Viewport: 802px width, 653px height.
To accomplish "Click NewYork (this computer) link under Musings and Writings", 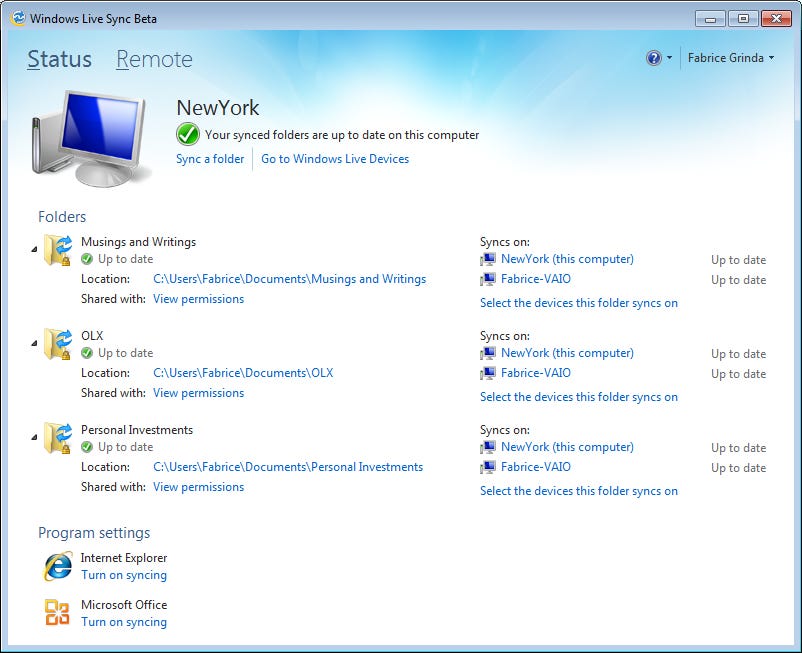I will [567, 259].
